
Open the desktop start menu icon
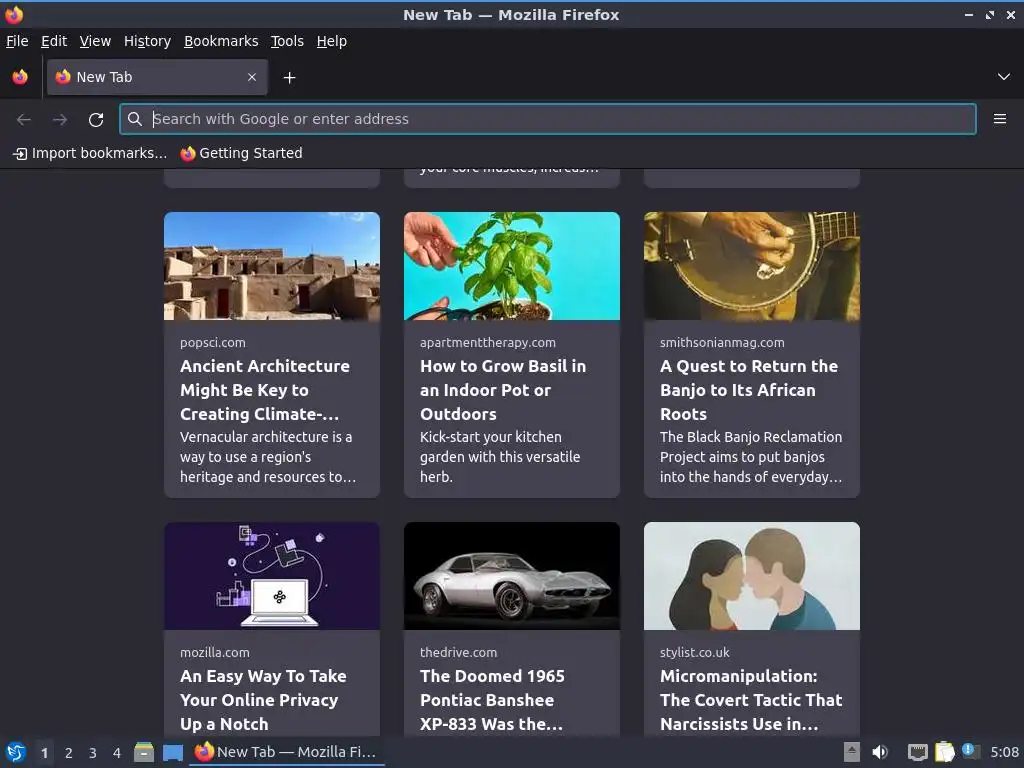[16, 752]
